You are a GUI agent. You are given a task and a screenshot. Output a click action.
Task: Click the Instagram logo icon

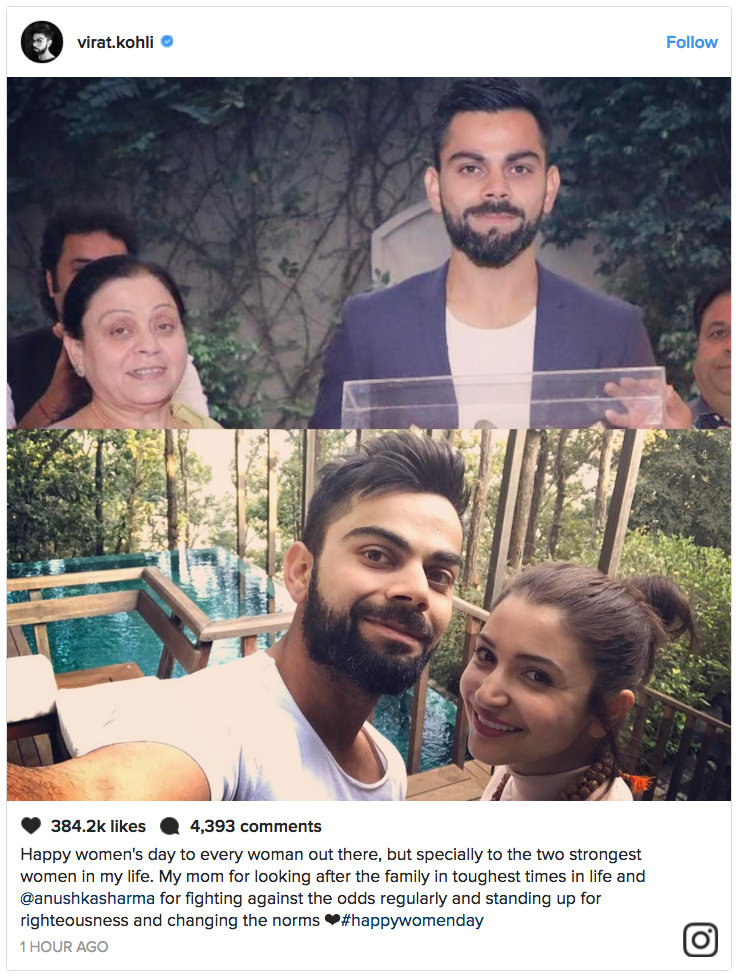(x=700, y=940)
